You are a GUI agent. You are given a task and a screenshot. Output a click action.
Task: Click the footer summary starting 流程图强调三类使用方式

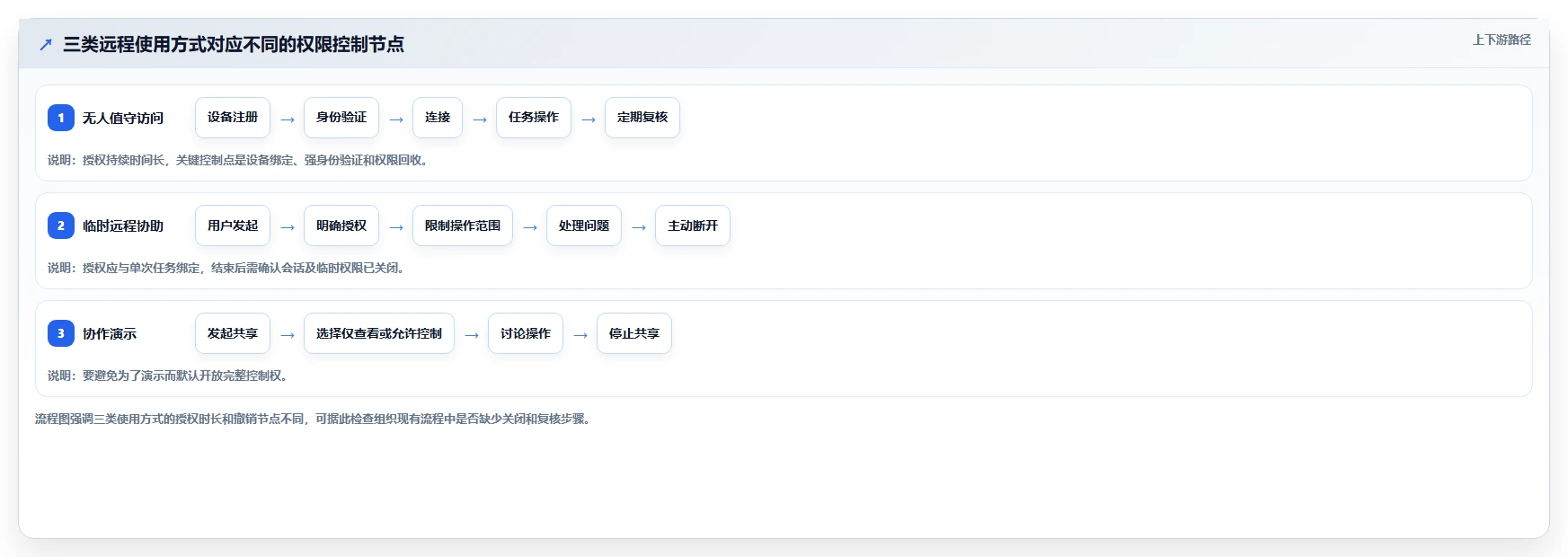314,419
